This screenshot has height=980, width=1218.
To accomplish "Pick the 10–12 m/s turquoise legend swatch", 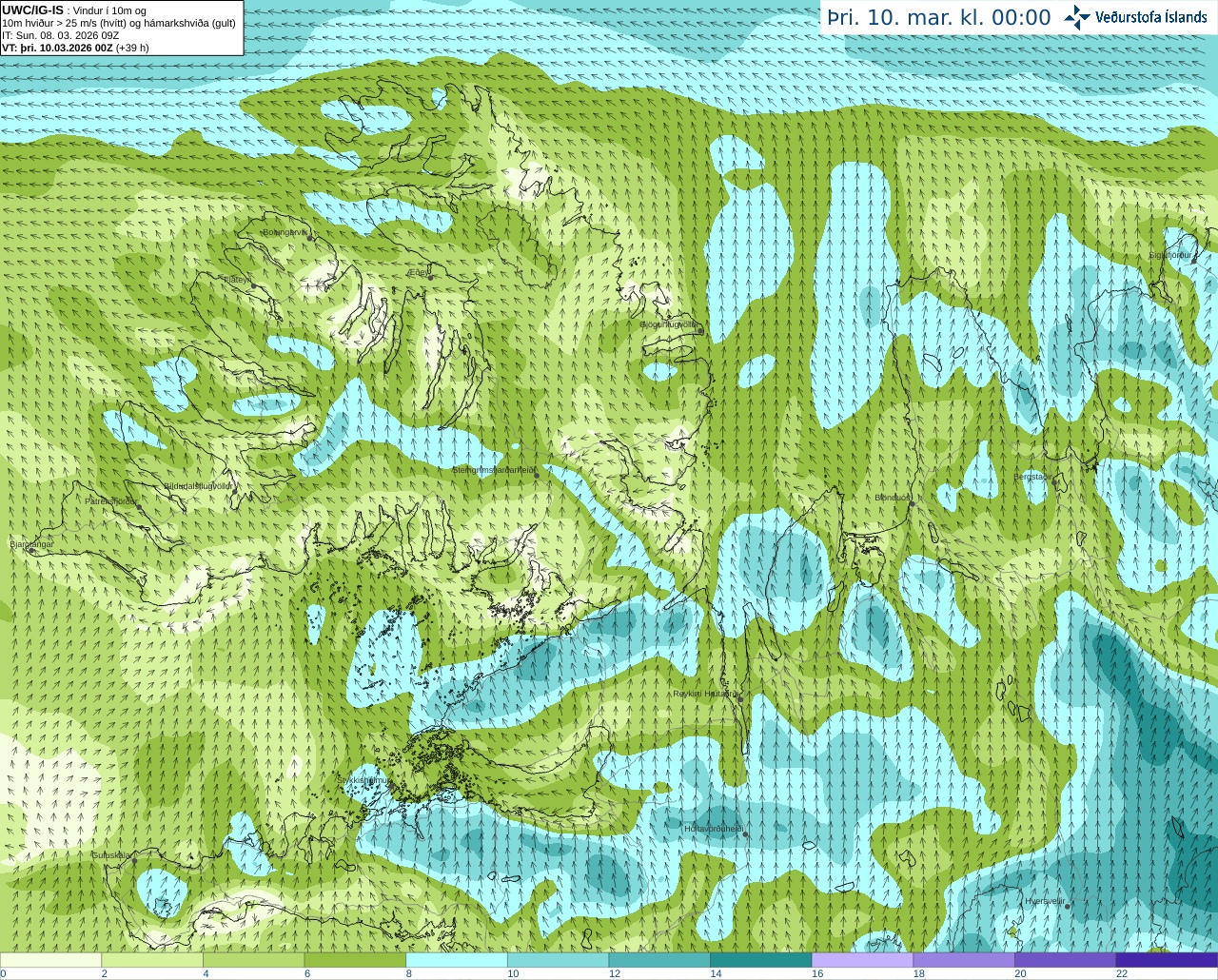I will point(558,960).
